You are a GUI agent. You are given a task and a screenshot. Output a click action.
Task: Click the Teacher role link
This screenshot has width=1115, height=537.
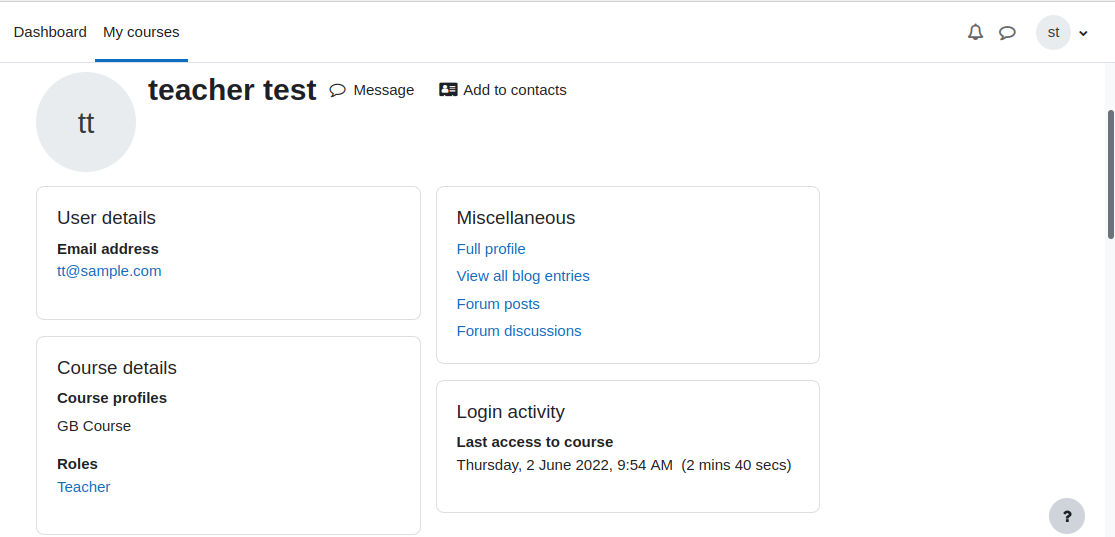pos(84,487)
